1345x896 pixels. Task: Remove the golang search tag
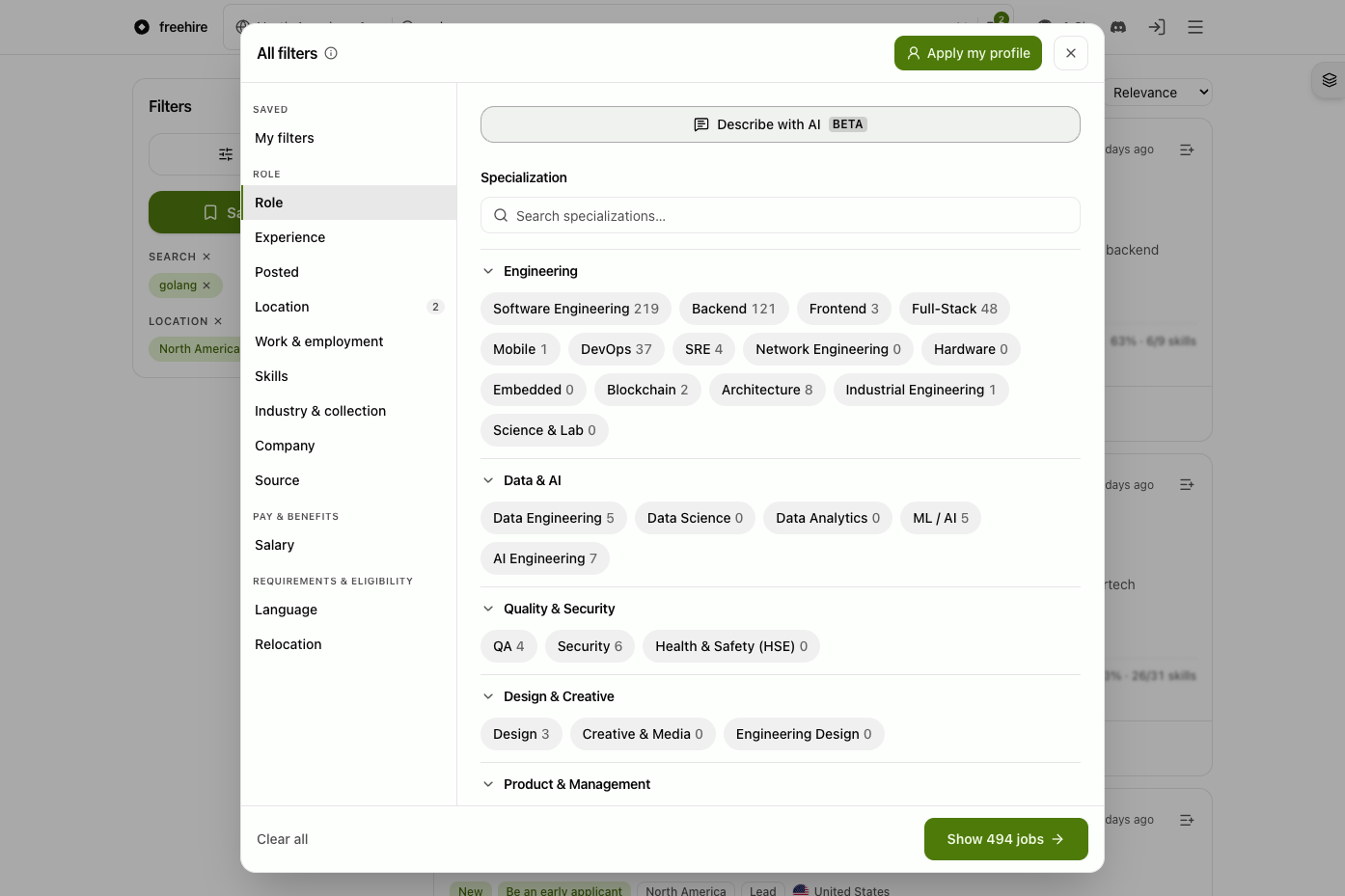point(206,285)
